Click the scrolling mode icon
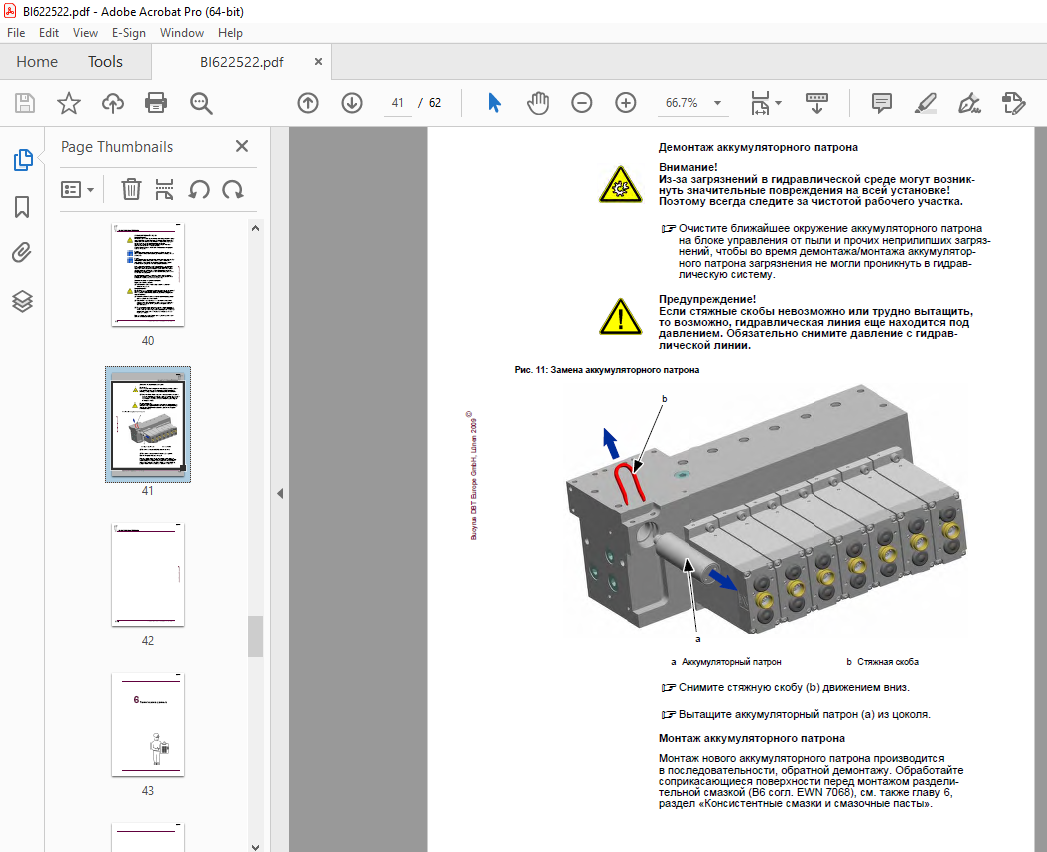 click(817, 103)
